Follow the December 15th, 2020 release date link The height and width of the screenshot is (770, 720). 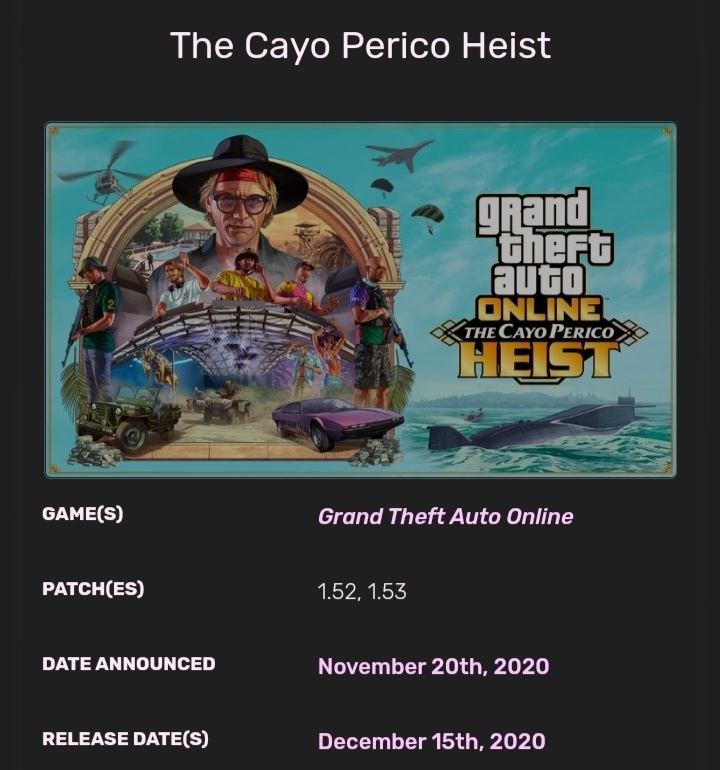pyautogui.click(x=431, y=741)
